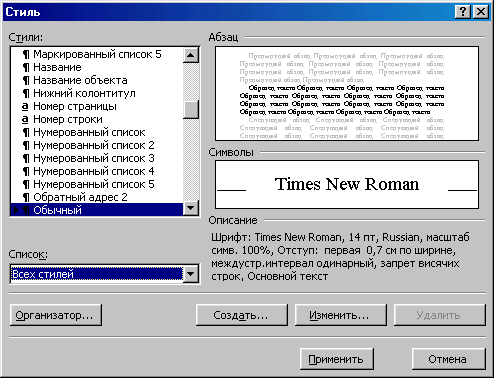Click the Отмена button
494x378 pixels.
pos(448,359)
